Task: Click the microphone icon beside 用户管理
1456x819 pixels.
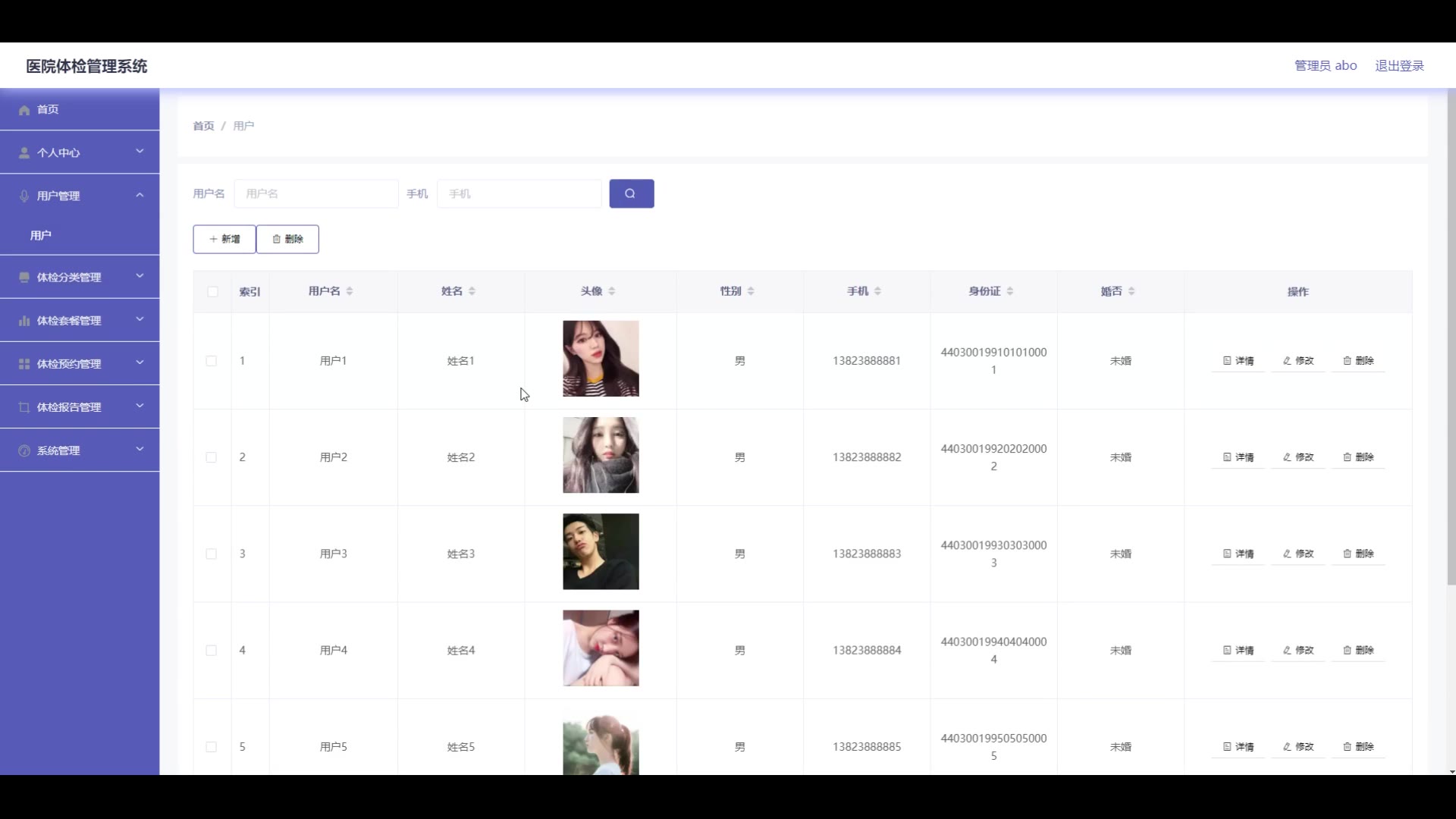Action: [24, 196]
